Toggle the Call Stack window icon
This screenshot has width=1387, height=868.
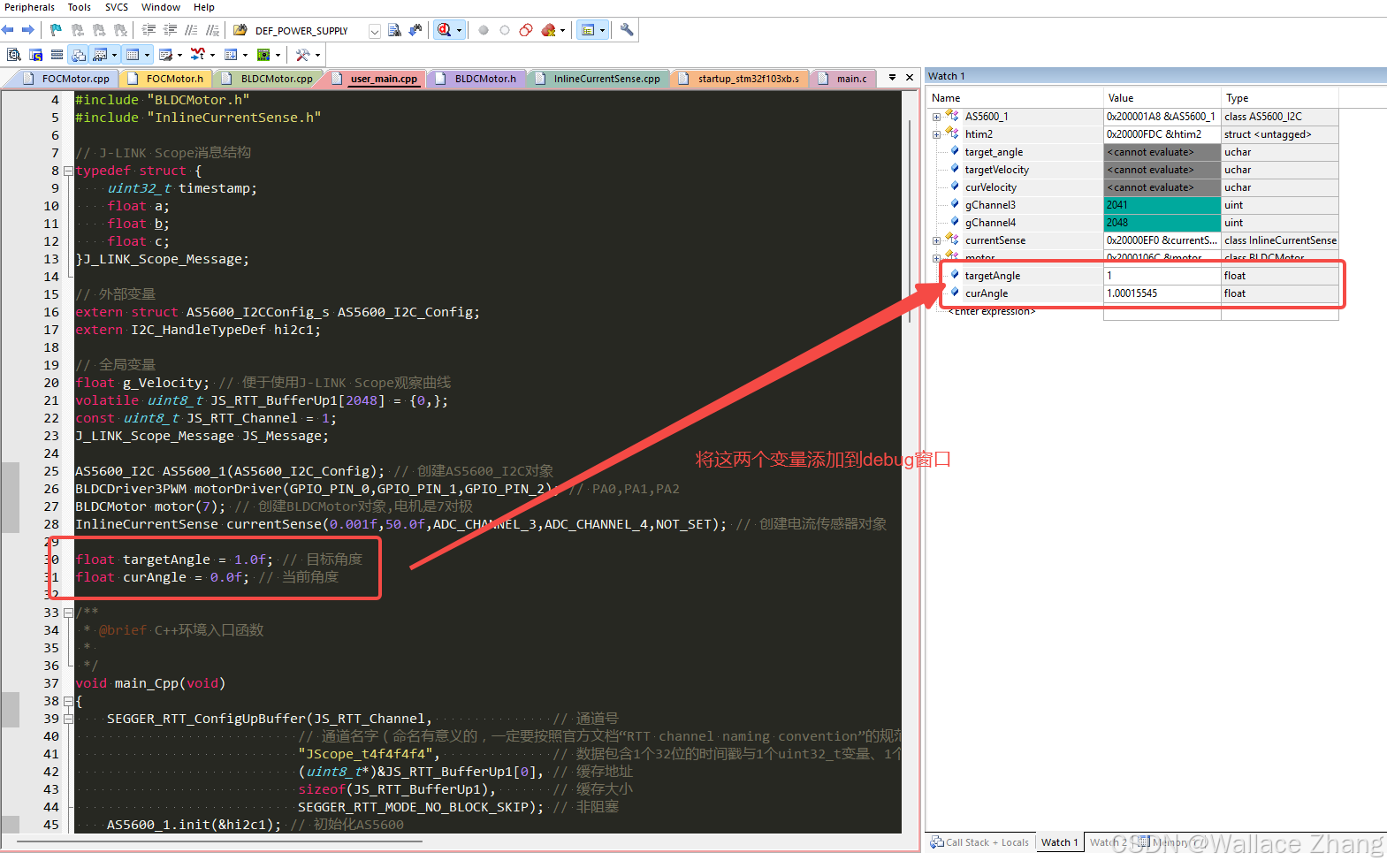click(78, 55)
